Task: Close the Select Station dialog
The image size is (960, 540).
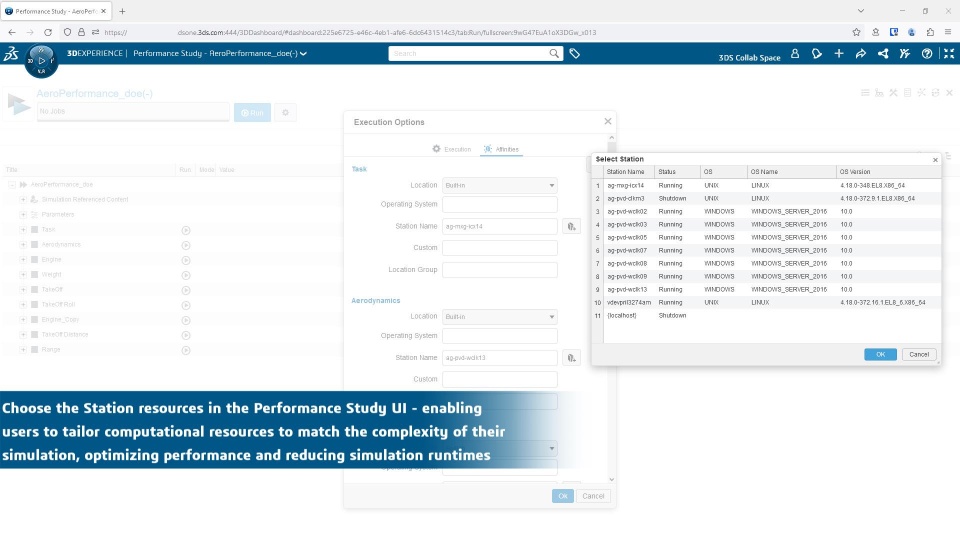Action: (x=936, y=160)
